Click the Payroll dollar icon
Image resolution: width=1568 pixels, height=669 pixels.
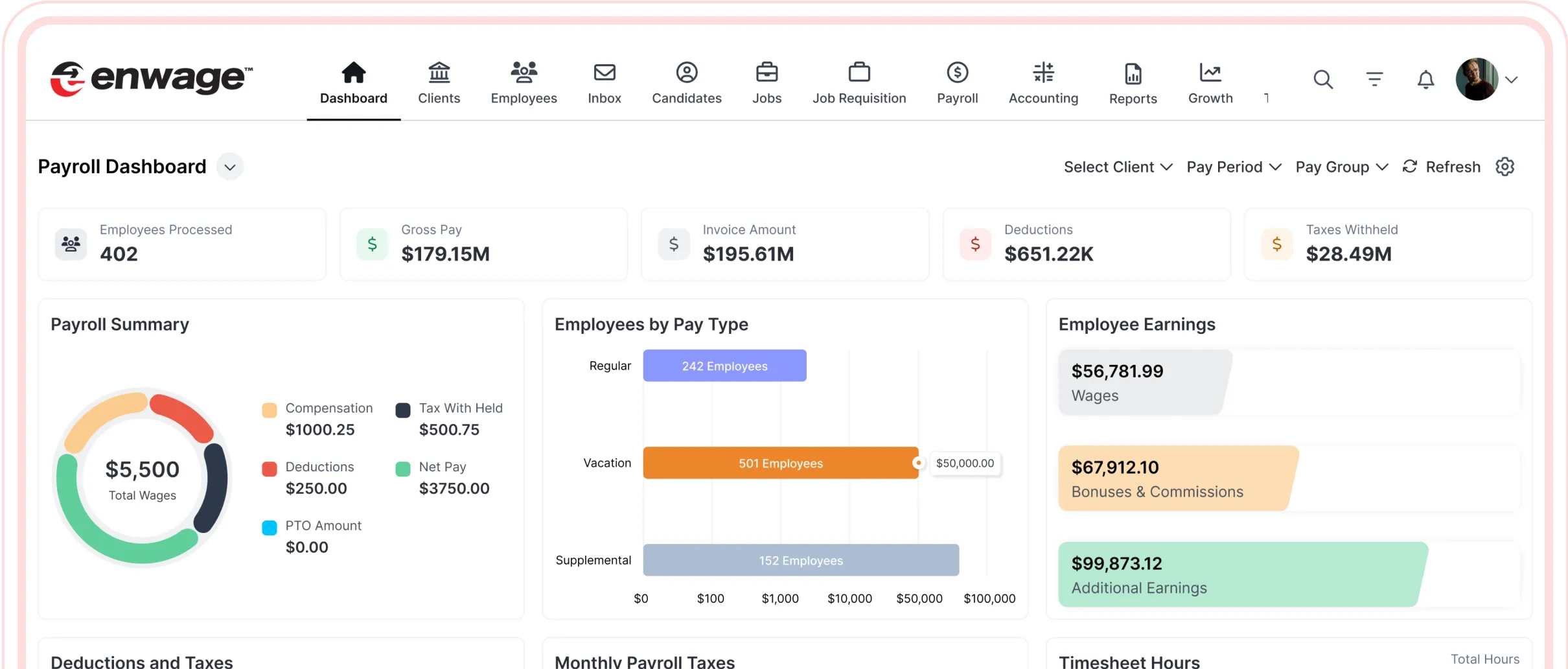(957, 73)
